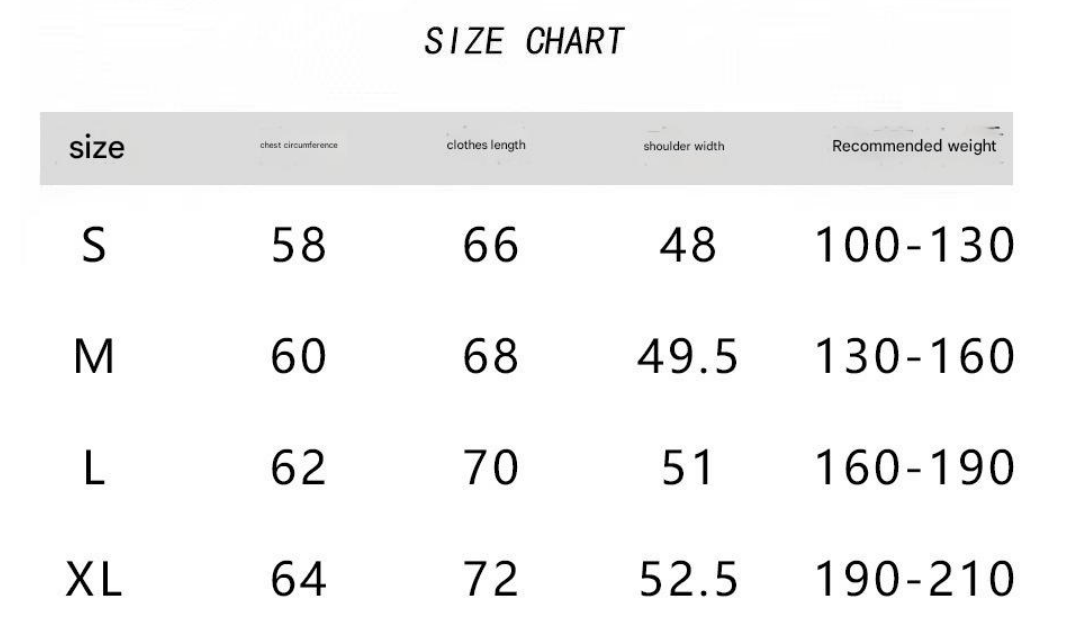Screen dimensions: 1086x637
Task: Click the 'clothes length' column header
Action: click(x=486, y=145)
